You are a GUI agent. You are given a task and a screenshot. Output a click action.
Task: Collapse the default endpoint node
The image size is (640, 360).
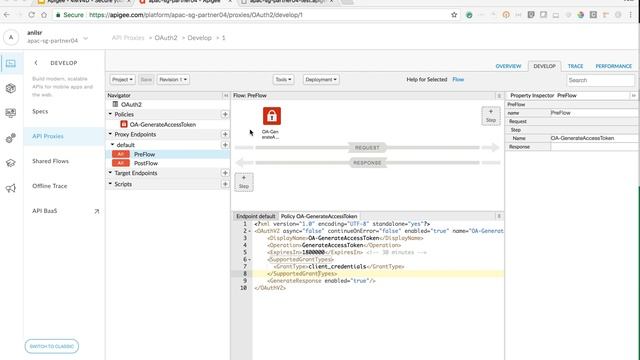(113, 144)
